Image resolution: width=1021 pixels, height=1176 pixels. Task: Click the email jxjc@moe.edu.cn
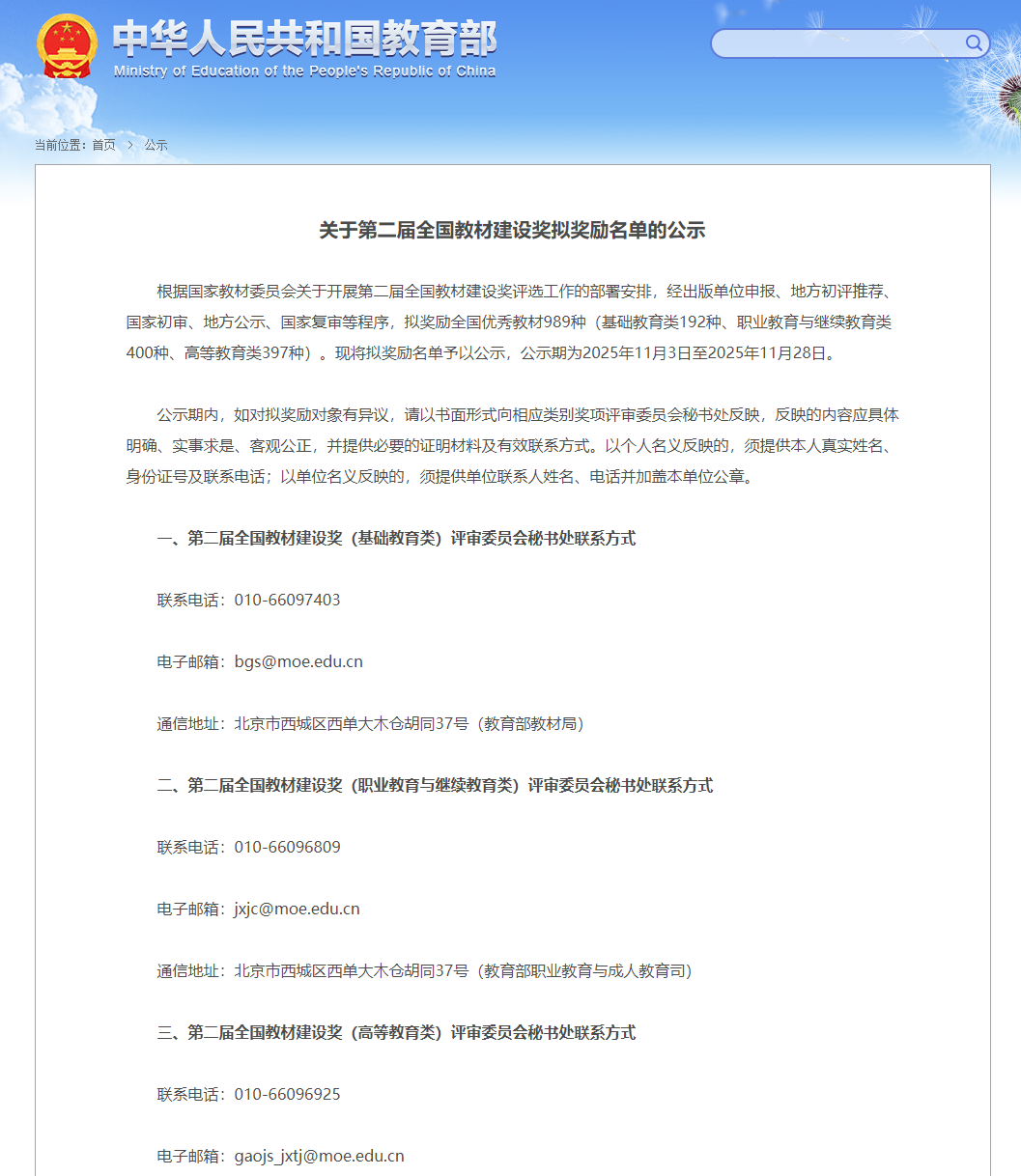coord(297,909)
